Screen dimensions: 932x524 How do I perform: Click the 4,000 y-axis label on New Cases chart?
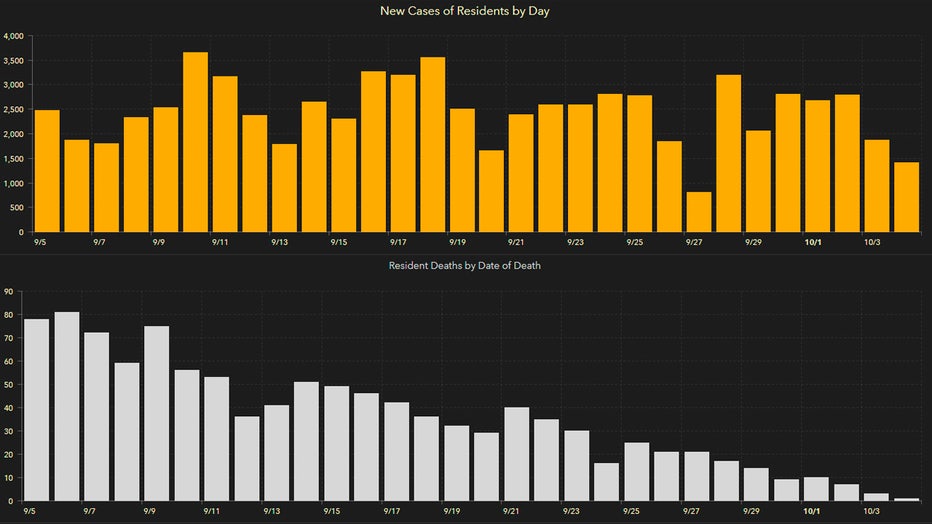tap(13, 36)
